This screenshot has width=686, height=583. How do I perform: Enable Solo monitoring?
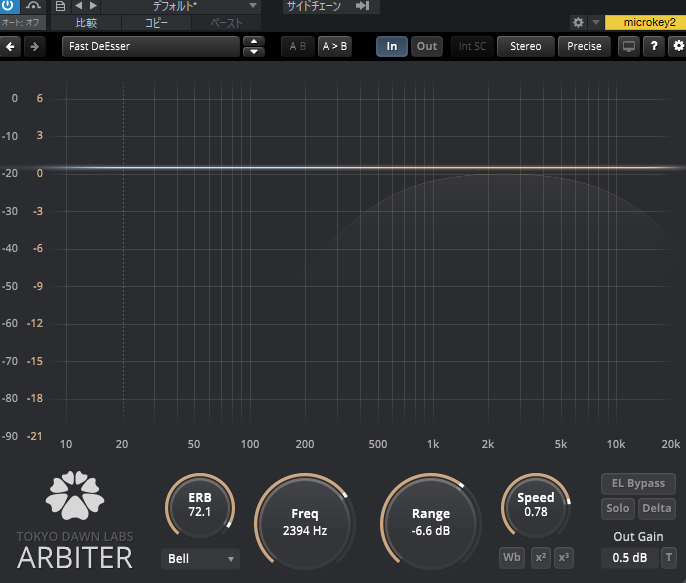[617, 509]
